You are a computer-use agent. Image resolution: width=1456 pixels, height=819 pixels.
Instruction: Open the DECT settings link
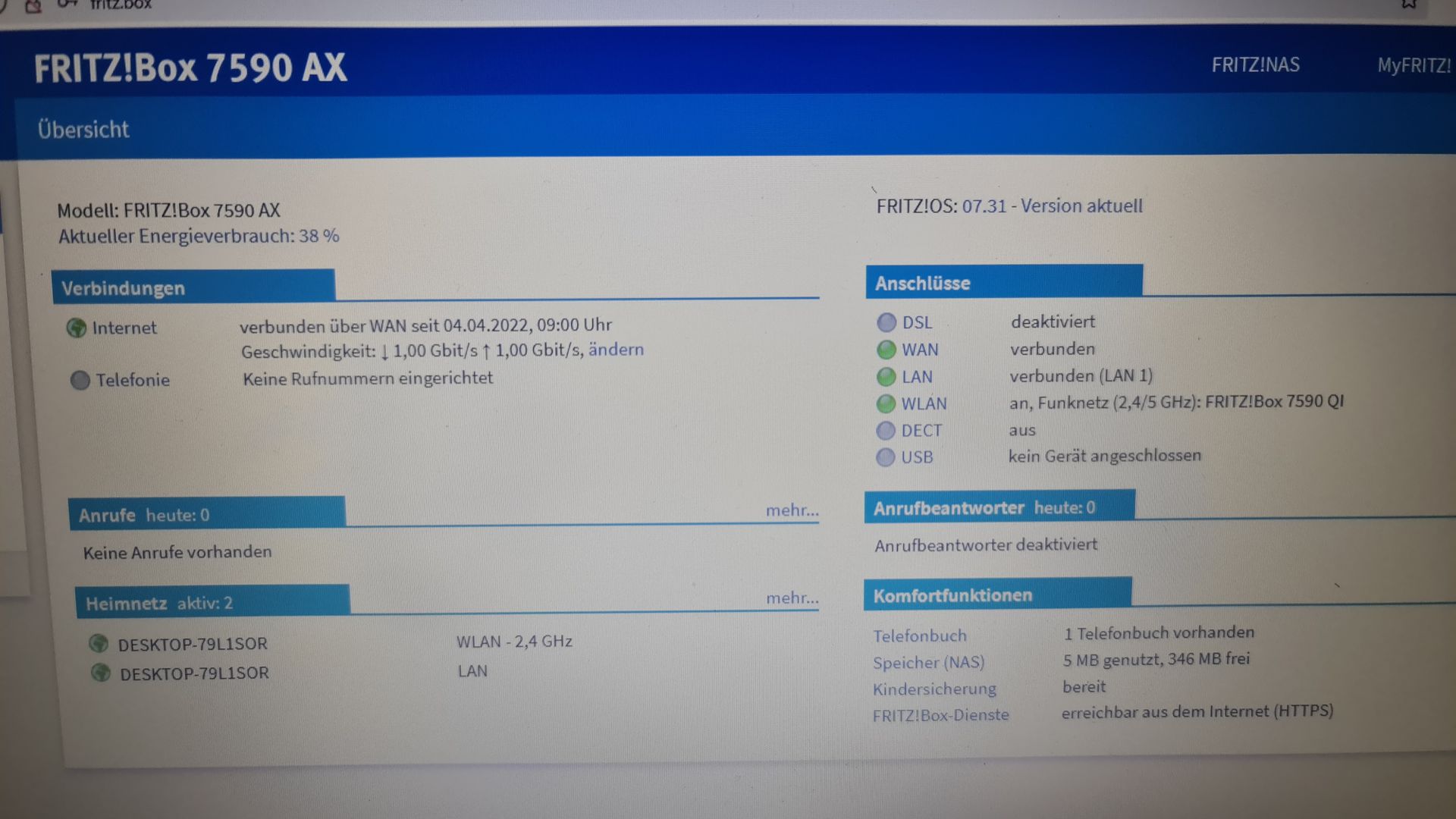pos(921,431)
